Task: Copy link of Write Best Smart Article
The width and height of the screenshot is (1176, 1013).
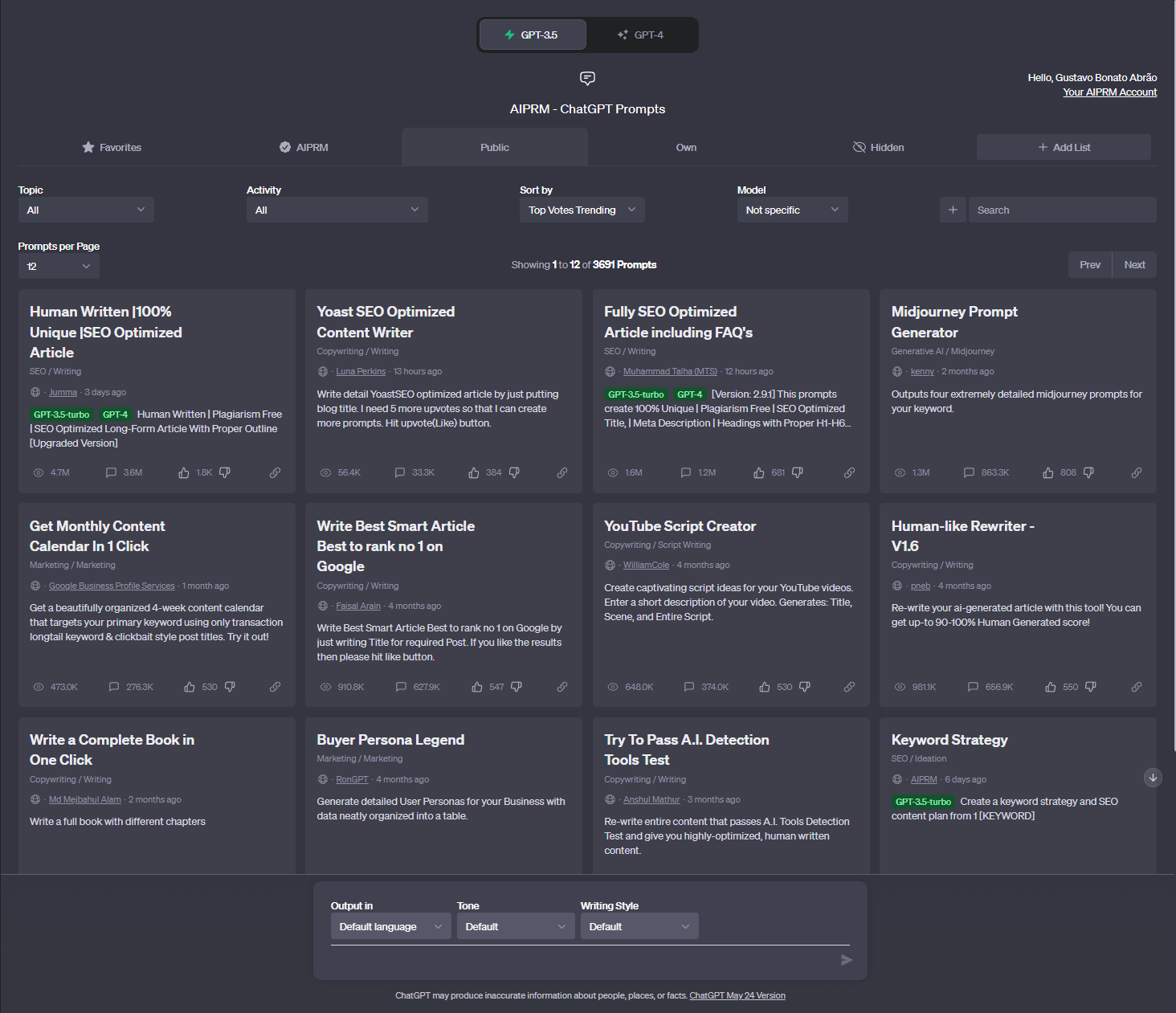Action: coord(562,687)
